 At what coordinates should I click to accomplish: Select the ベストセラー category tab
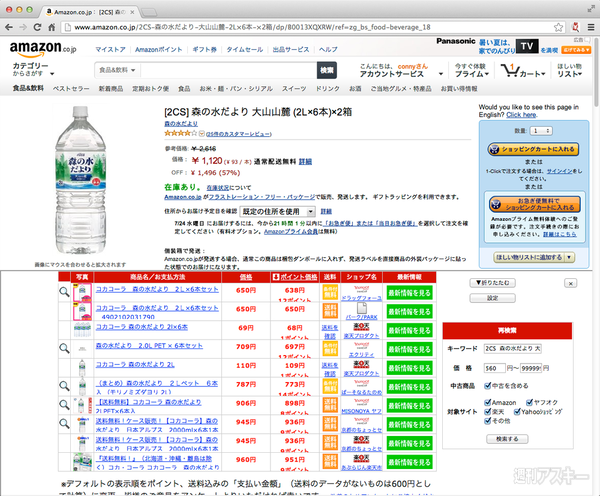(x=71, y=89)
